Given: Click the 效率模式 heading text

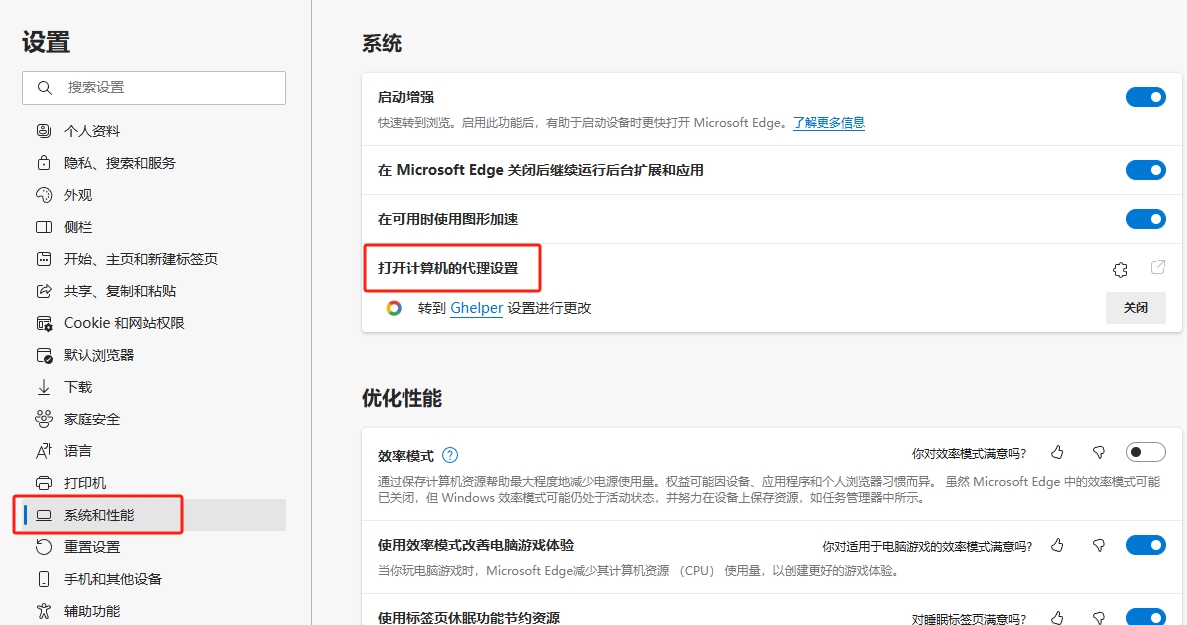Looking at the screenshot, I should (x=406, y=456).
